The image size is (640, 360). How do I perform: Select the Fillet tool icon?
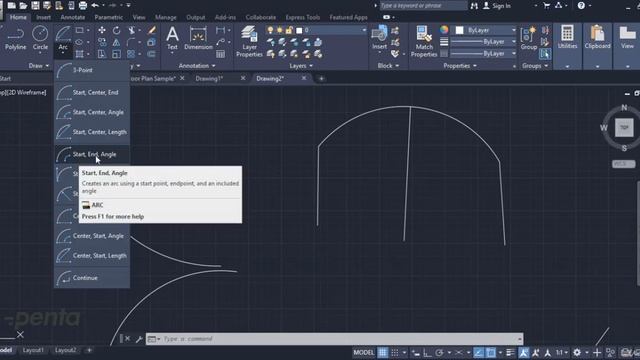(x=131, y=42)
